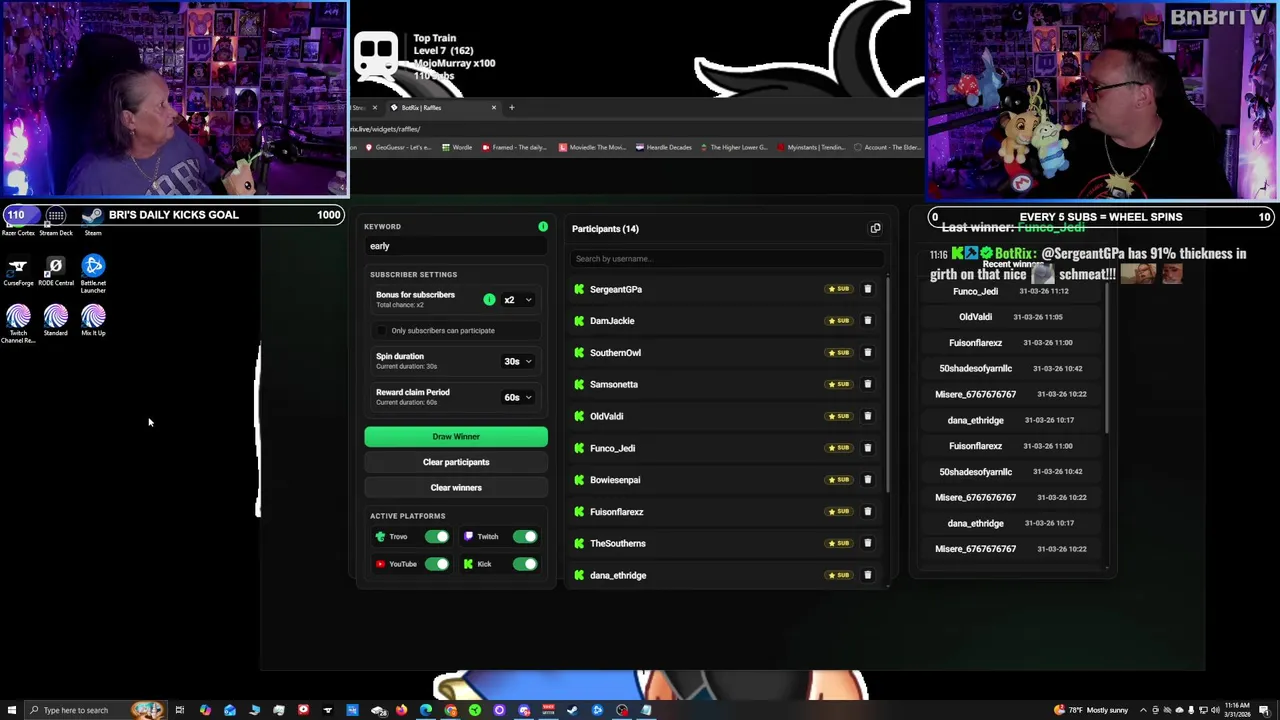
Task: Open GeoGuessr bookmark
Action: point(399,147)
